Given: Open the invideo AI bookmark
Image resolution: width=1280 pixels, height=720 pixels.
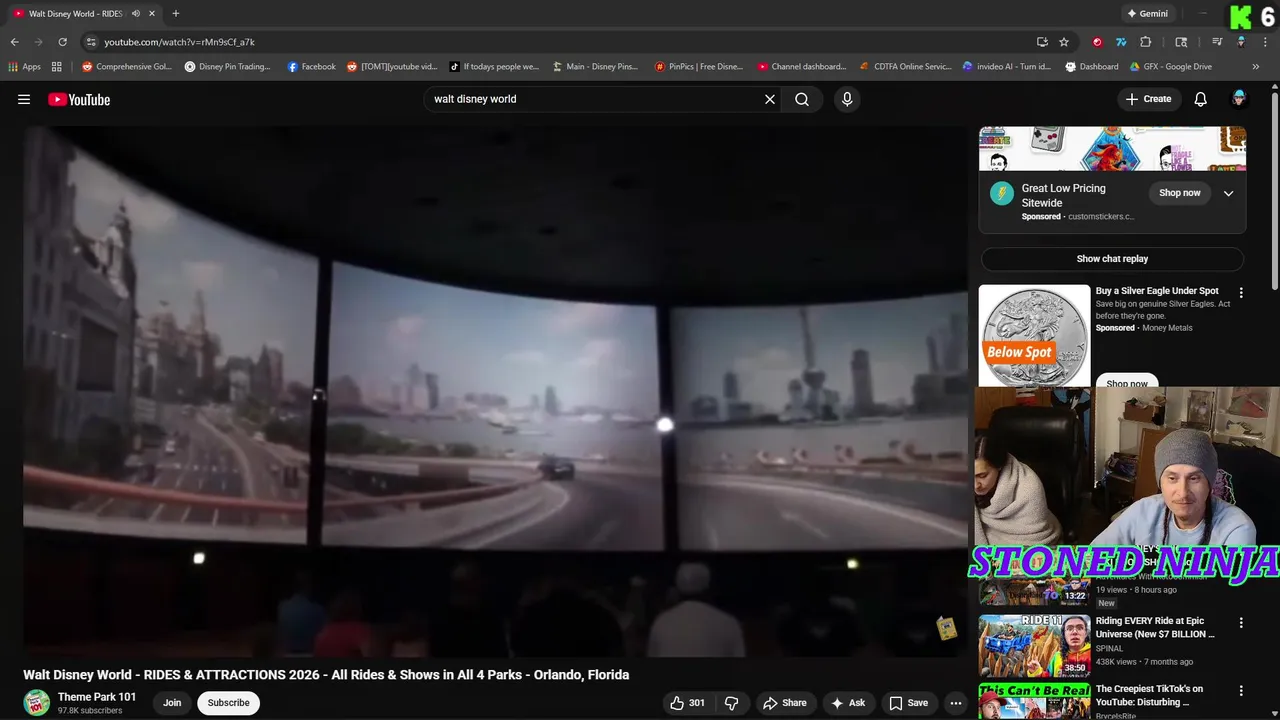Looking at the screenshot, I should tap(1006, 67).
